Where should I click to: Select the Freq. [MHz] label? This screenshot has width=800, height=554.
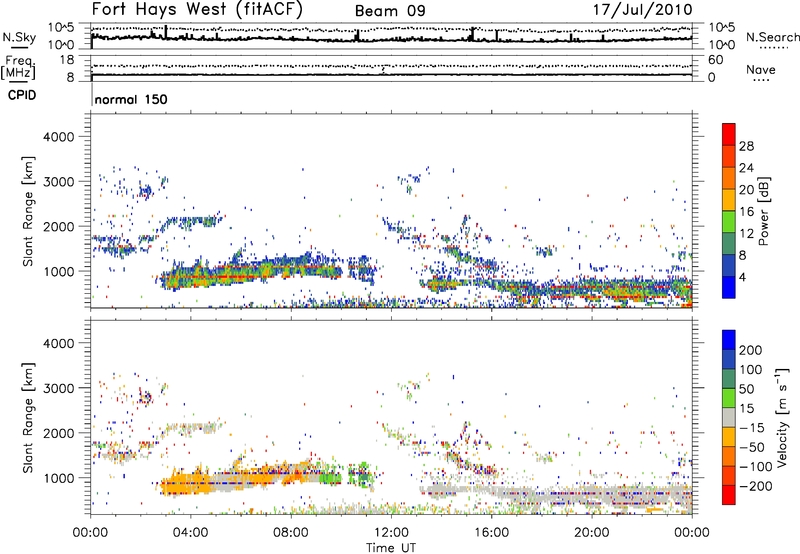click(18, 67)
